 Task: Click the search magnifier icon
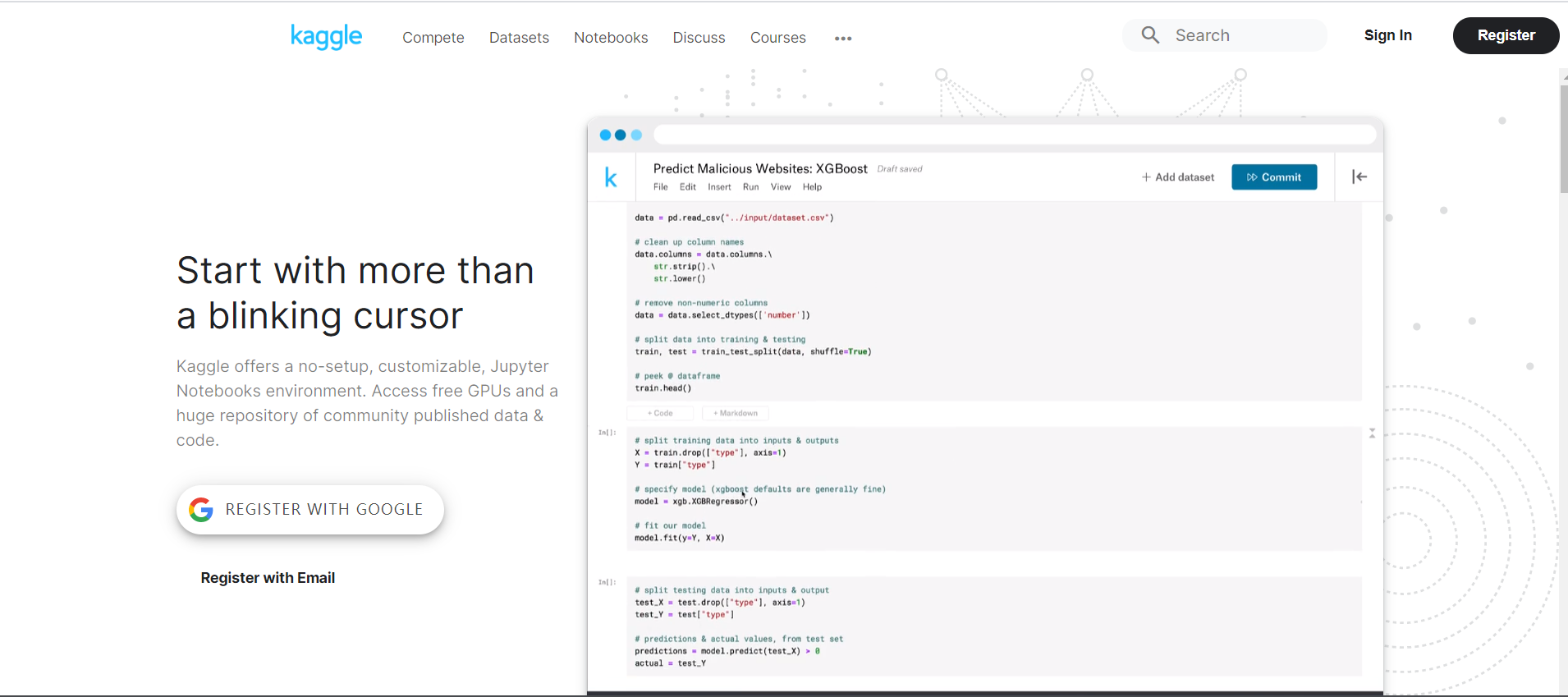1150,35
